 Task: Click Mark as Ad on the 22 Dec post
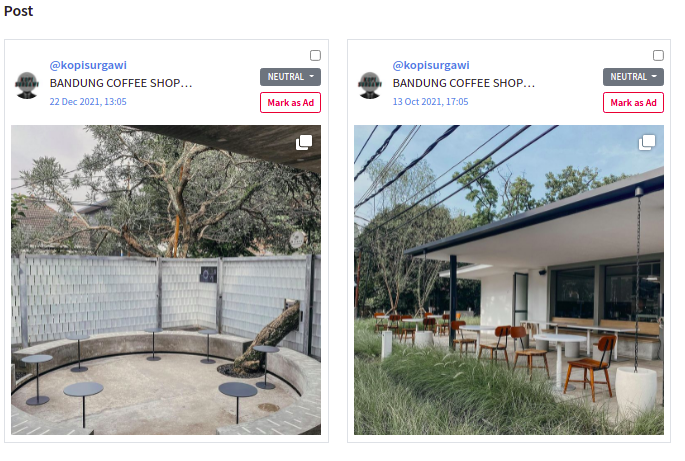coord(291,103)
